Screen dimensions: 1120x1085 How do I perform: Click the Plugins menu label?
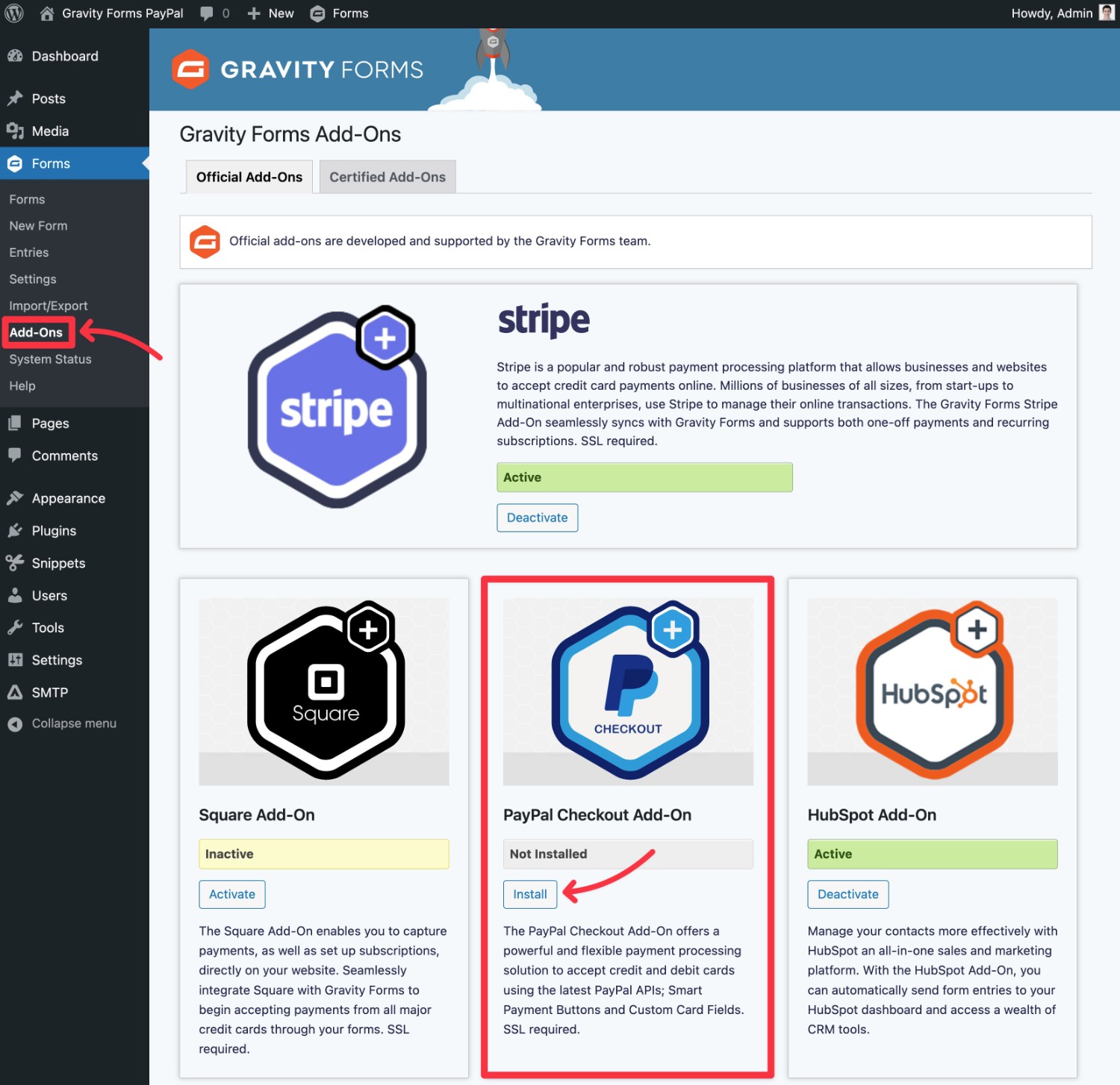(x=54, y=531)
